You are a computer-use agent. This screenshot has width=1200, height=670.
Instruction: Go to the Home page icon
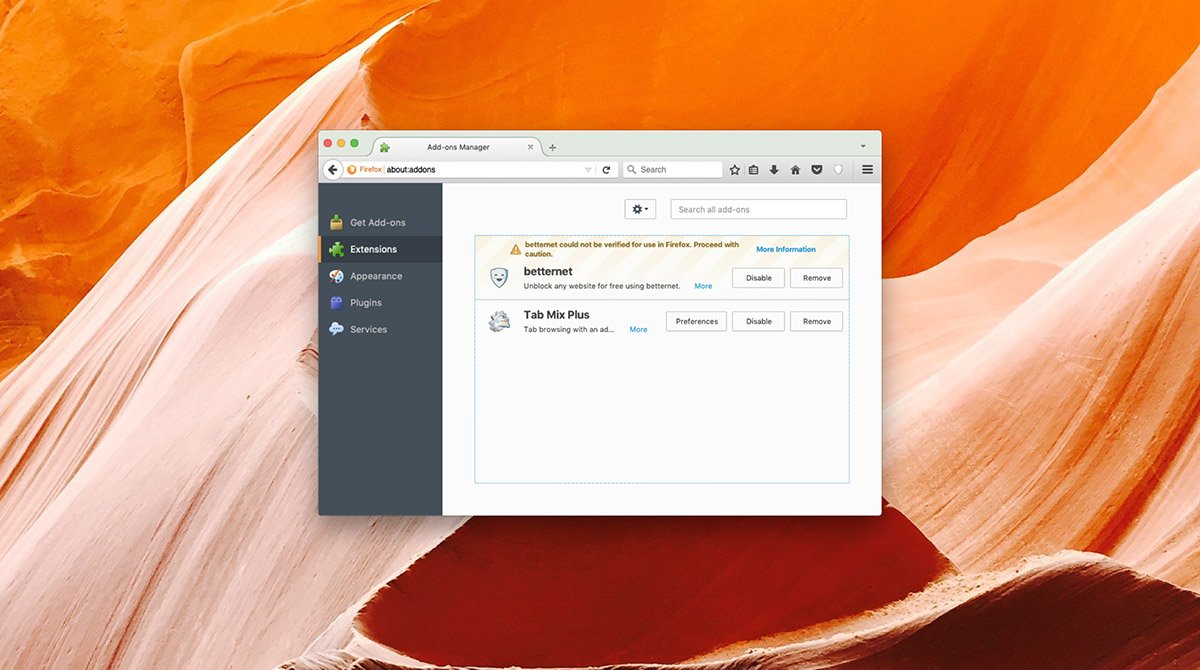tap(795, 170)
